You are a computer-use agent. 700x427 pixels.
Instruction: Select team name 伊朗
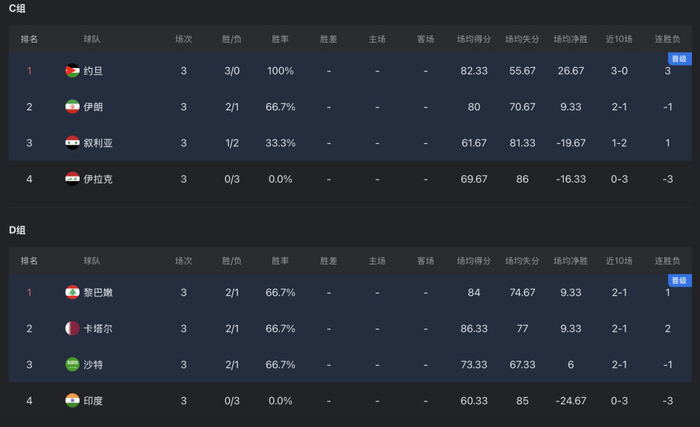[x=93, y=107]
